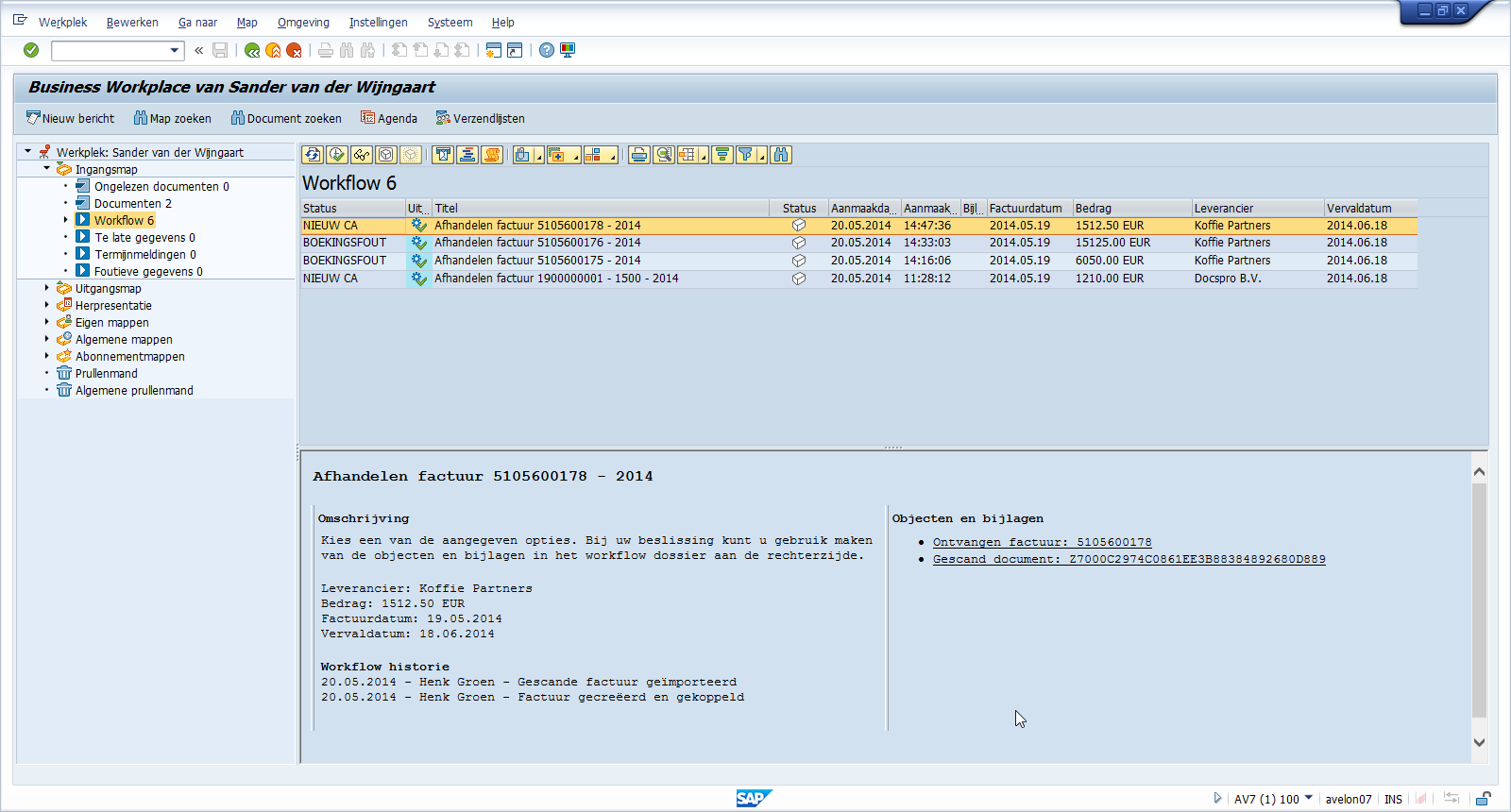Select the Documenten 2 folder
1511x812 pixels.
tap(132, 203)
